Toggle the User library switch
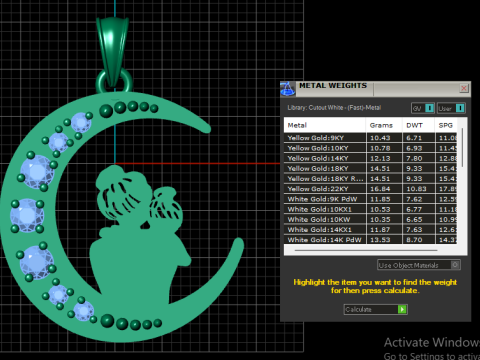Viewport: 480px width, 360px height. pyautogui.click(x=451, y=108)
